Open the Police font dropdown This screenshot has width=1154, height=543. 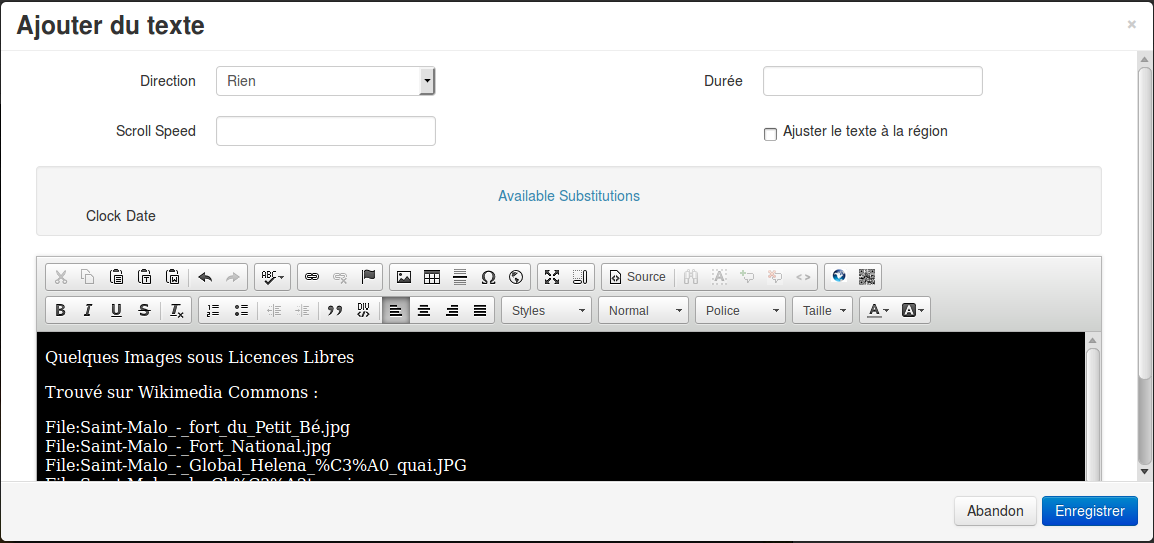pos(741,310)
